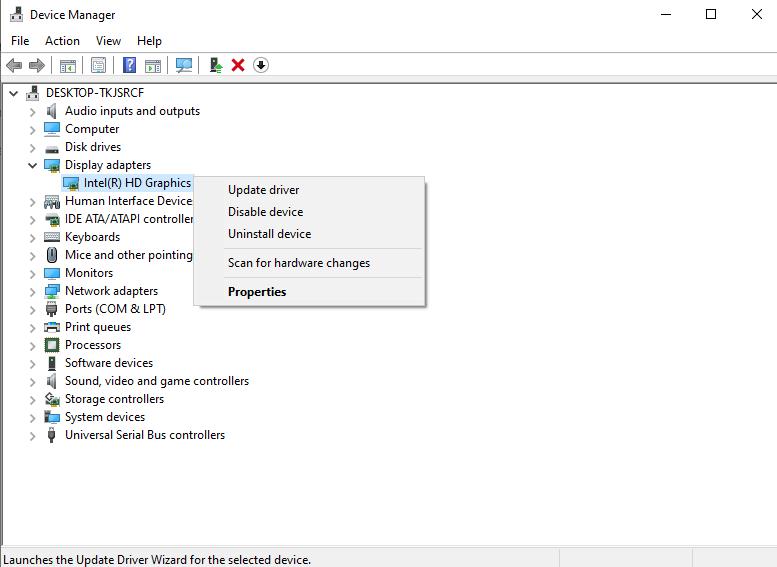Click the IDE ATA/ATAPI controllers icon

tap(52, 219)
